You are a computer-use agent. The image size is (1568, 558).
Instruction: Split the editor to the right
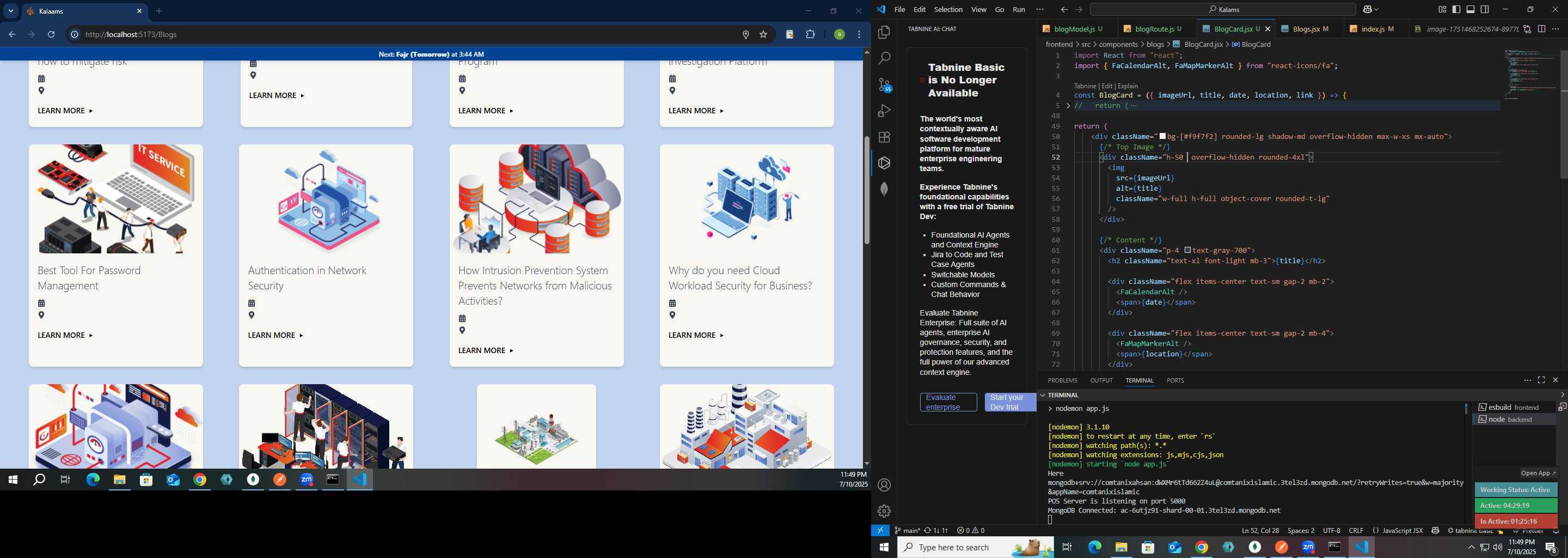tap(1541, 29)
